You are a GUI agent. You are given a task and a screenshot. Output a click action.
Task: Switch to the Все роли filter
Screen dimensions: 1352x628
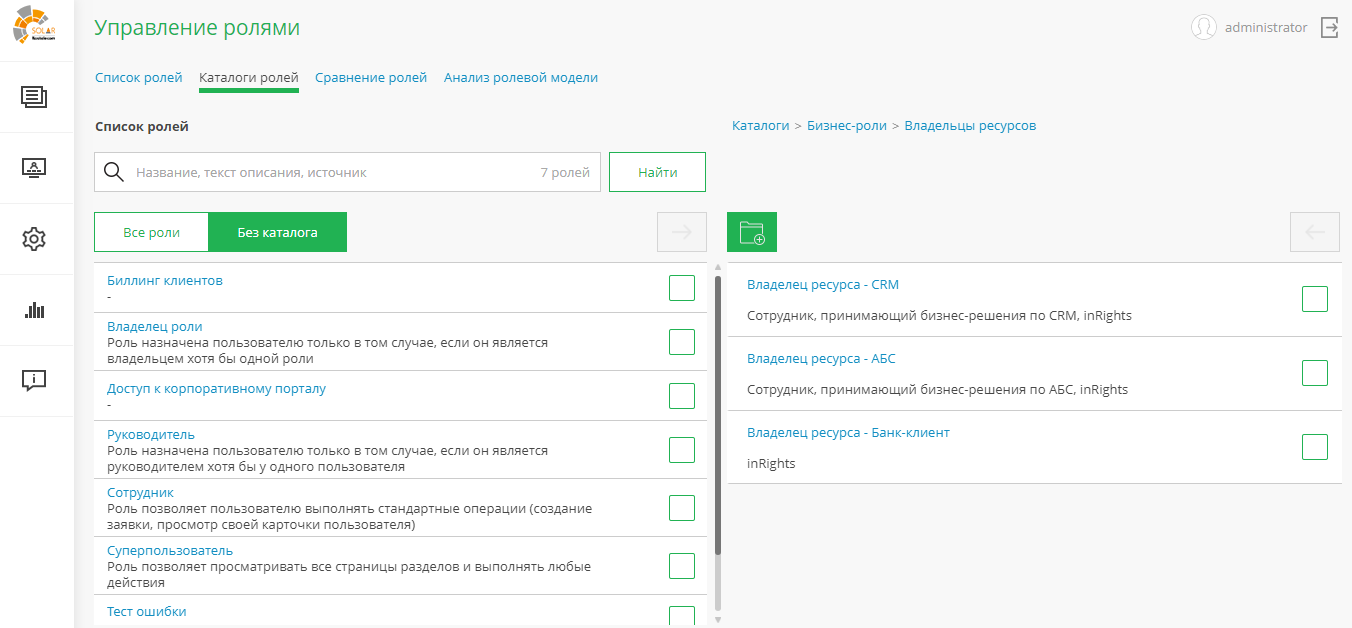tap(152, 232)
